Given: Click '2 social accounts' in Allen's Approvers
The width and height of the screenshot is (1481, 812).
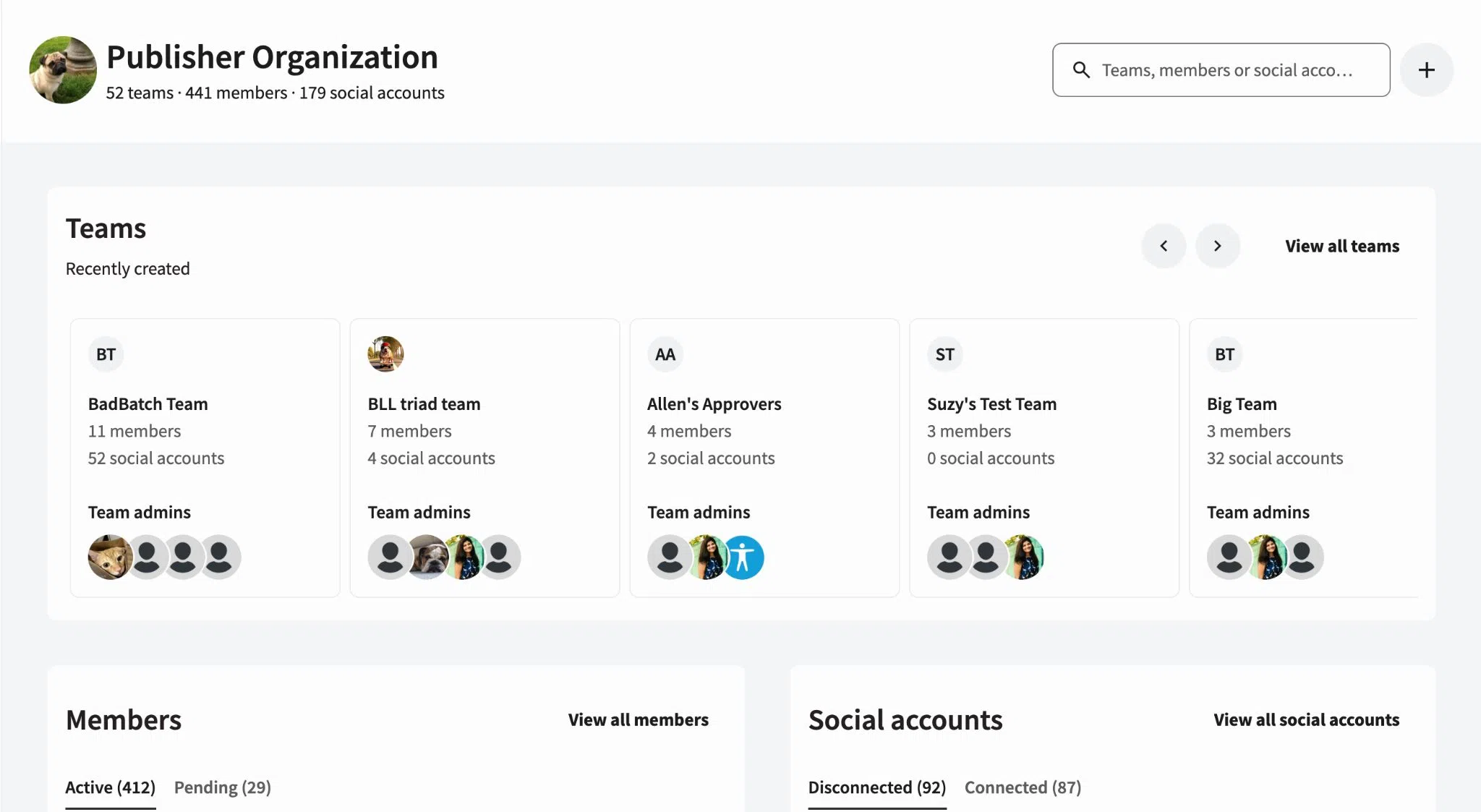Looking at the screenshot, I should pos(711,458).
